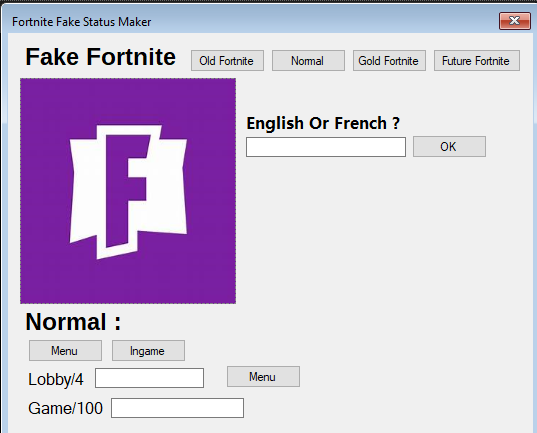Click the English Or French text field
The width and height of the screenshot is (537, 433).
coord(326,147)
